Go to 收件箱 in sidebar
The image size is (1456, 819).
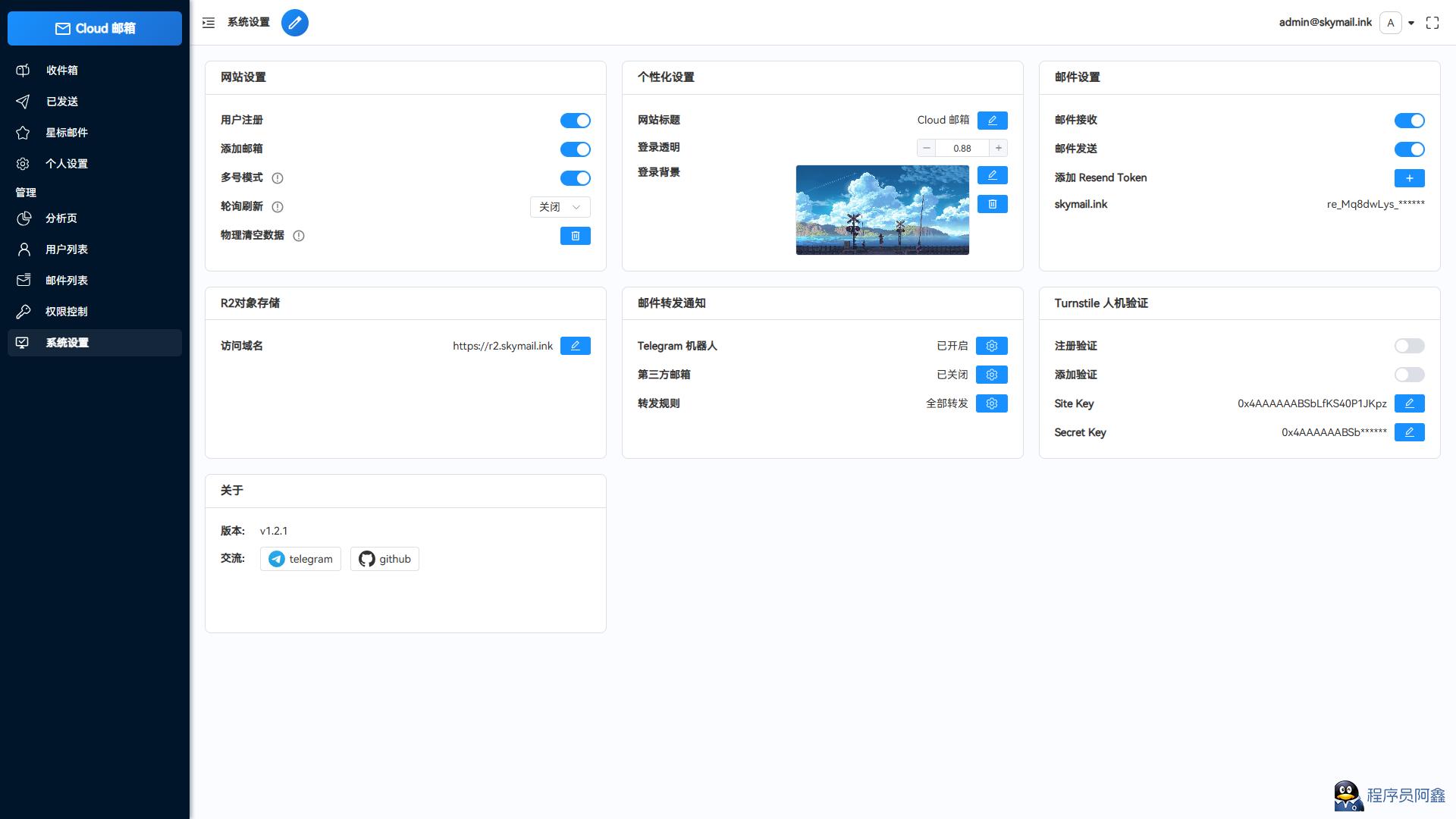pyautogui.click(x=62, y=71)
